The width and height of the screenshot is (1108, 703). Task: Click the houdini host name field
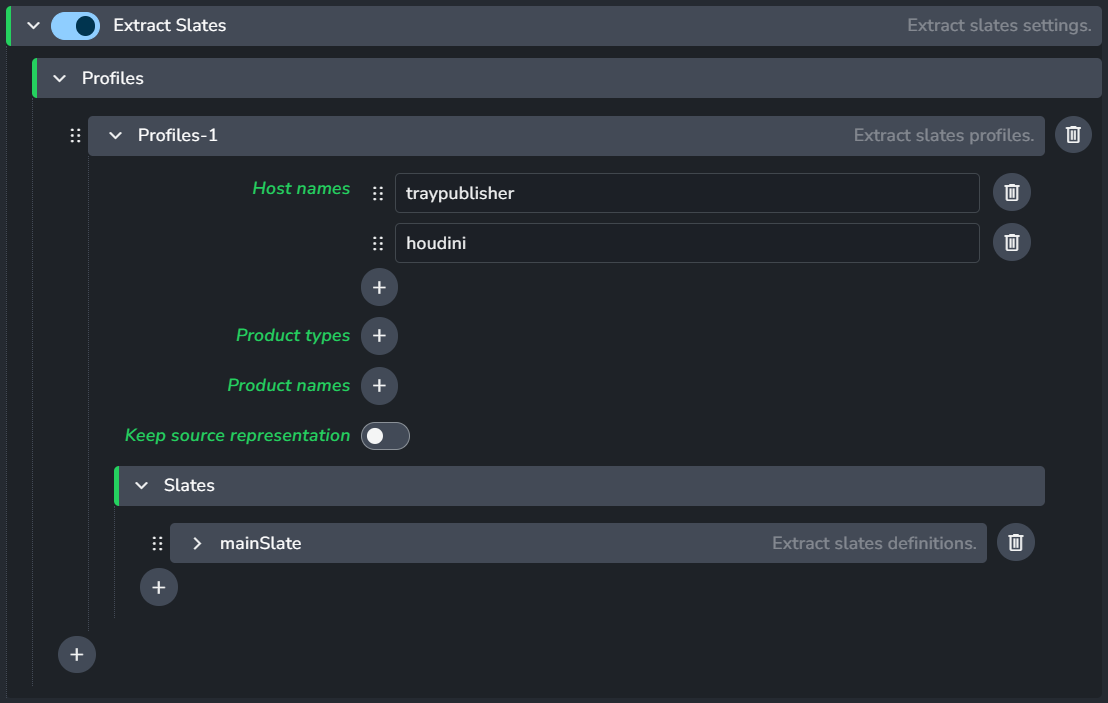686,242
